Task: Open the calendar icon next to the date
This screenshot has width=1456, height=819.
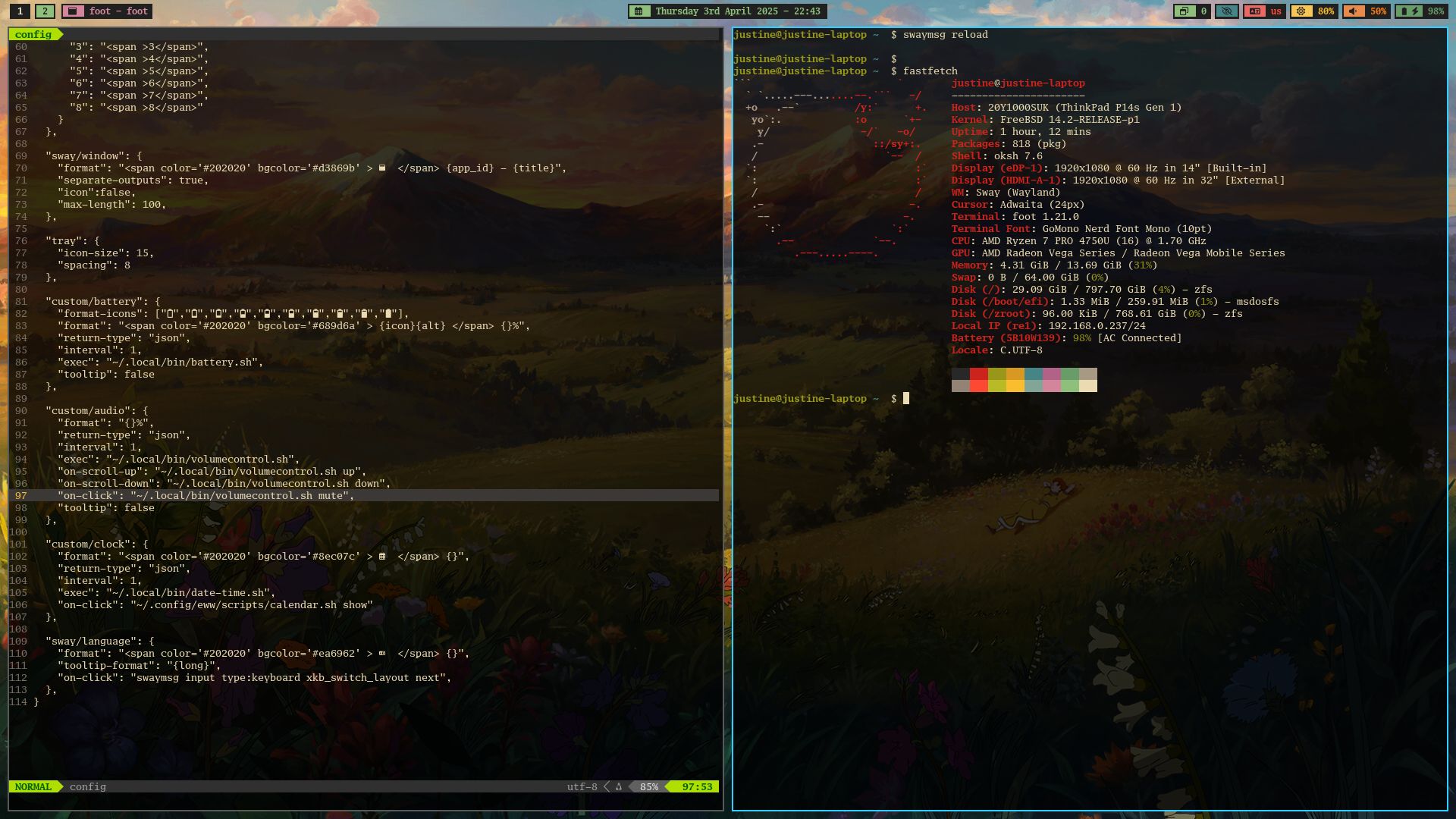Action: coord(639,11)
